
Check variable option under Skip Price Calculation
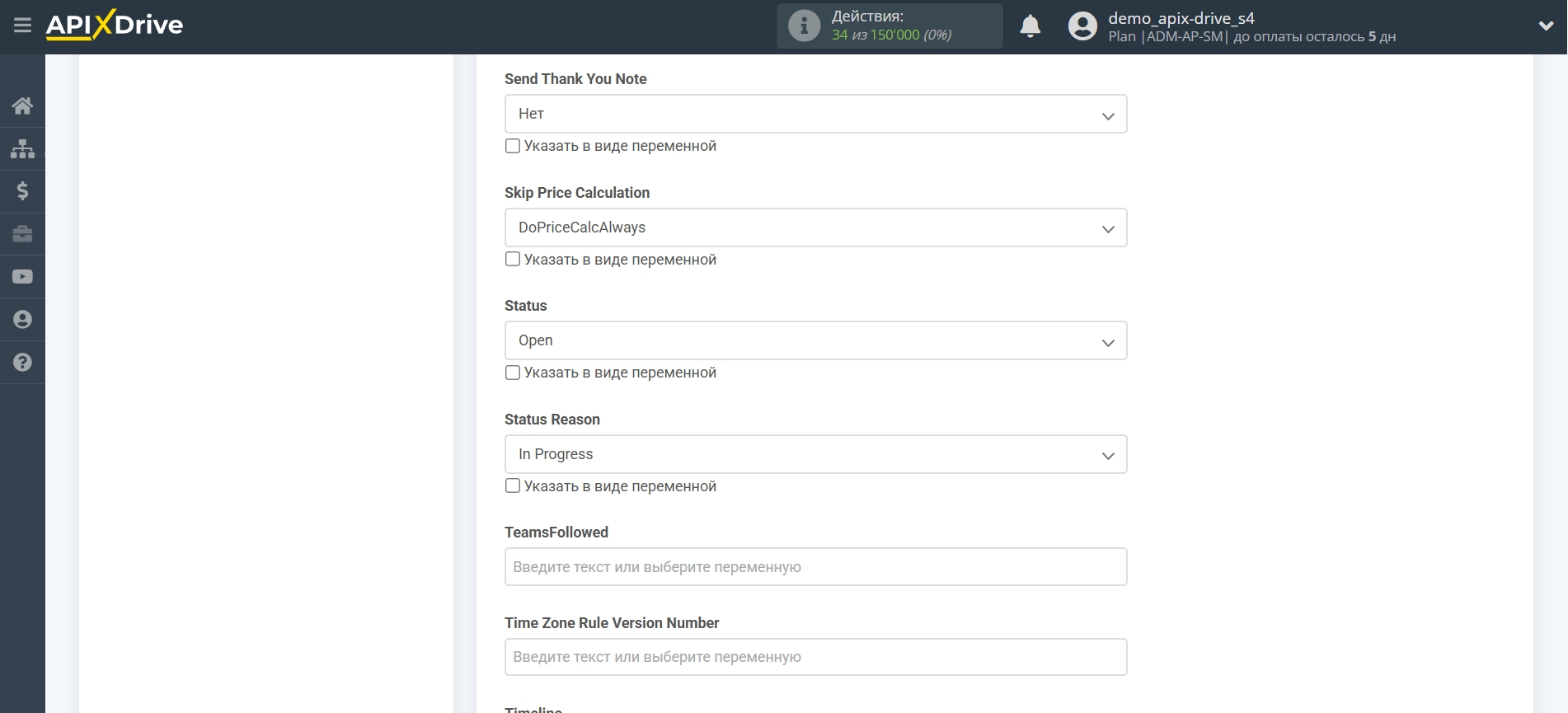point(513,259)
